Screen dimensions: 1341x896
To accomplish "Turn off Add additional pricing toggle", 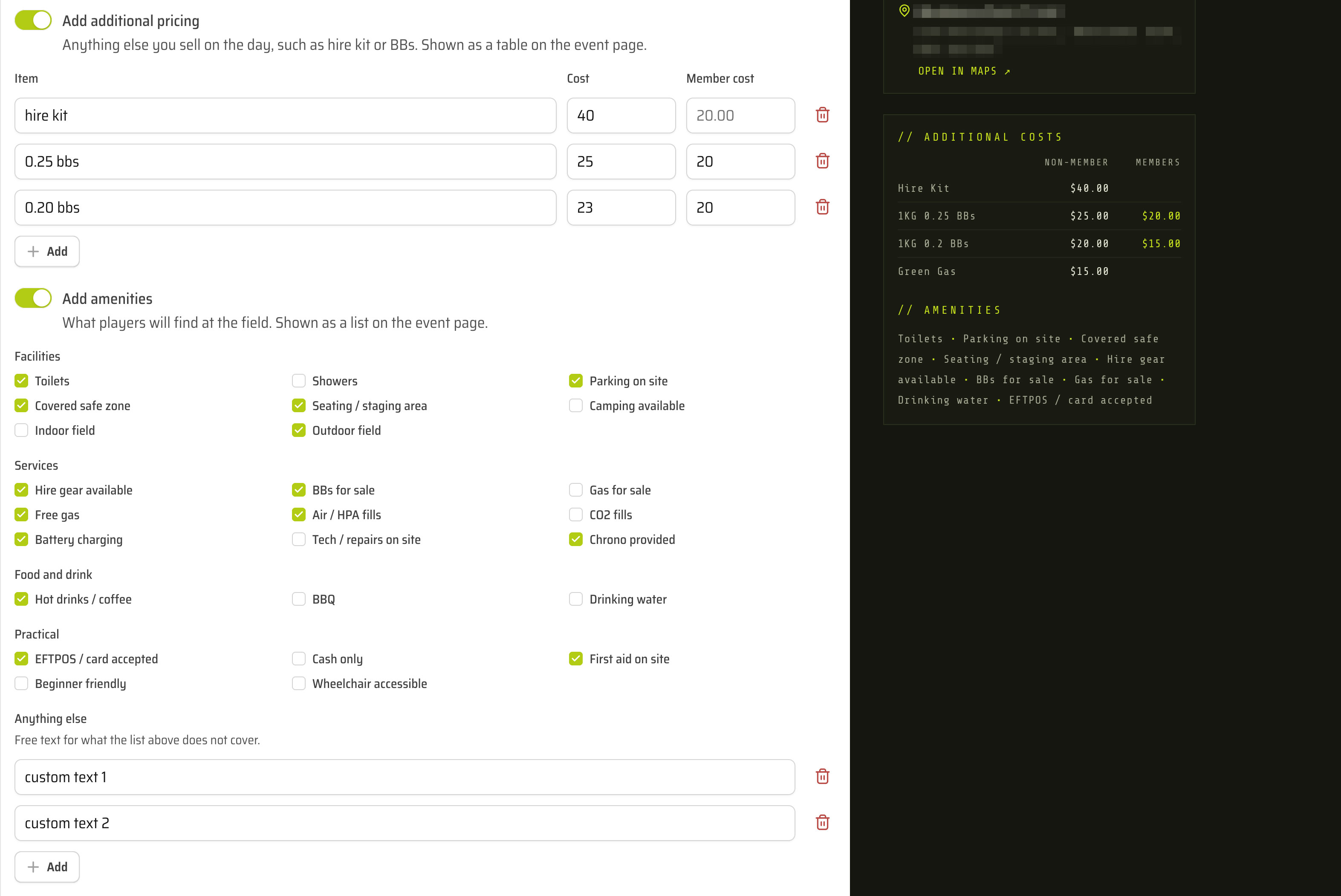I will coord(33,20).
